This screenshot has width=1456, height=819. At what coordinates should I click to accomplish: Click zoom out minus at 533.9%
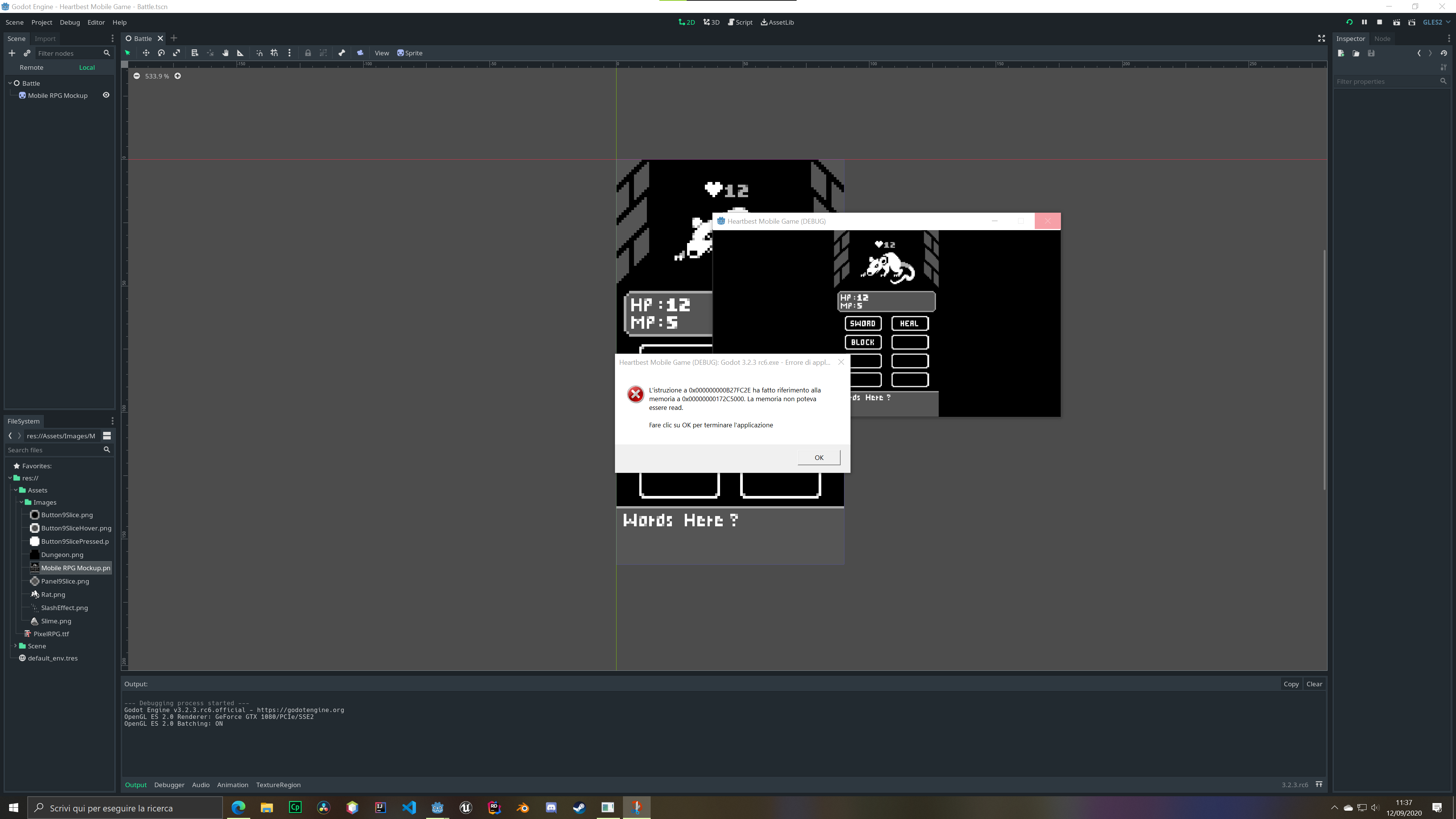[x=137, y=76]
